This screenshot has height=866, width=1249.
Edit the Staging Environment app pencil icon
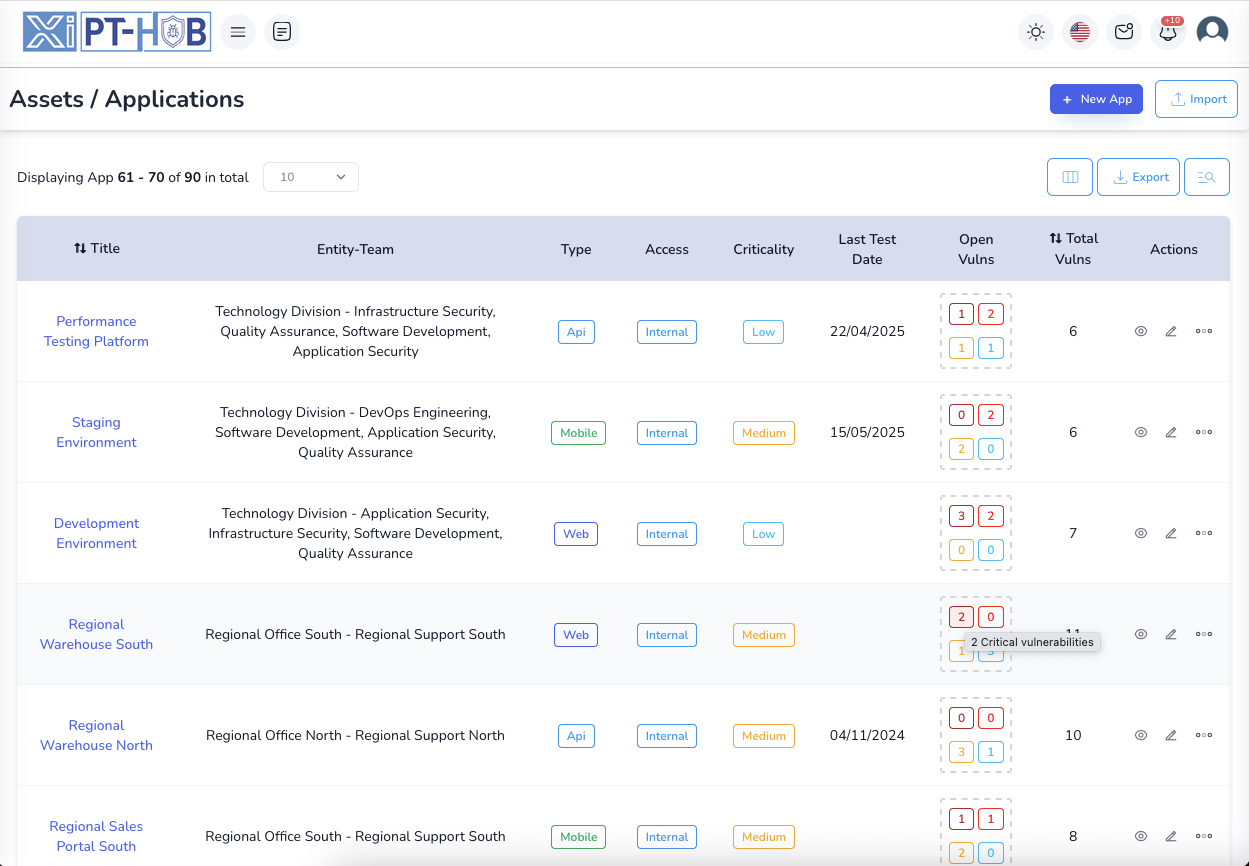point(1171,432)
